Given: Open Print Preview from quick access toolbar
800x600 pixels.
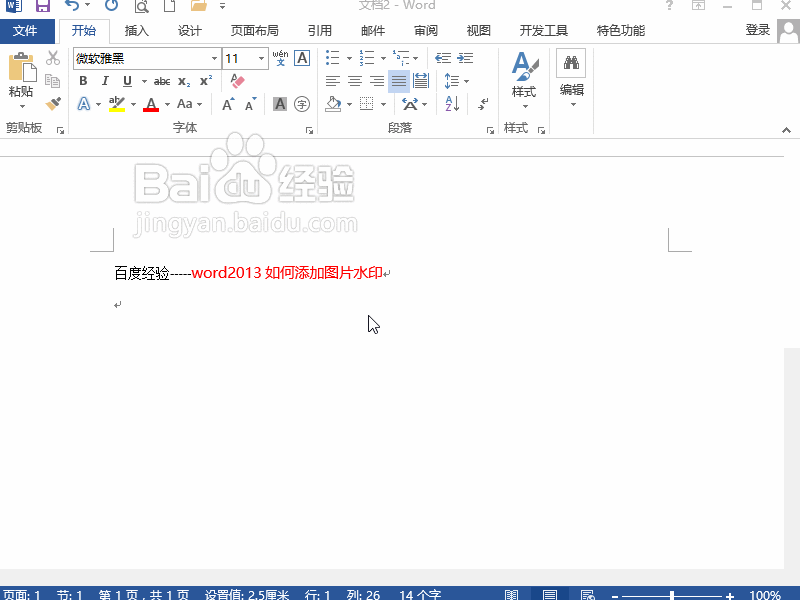Looking at the screenshot, I should pyautogui.click(x=141, y=6).
